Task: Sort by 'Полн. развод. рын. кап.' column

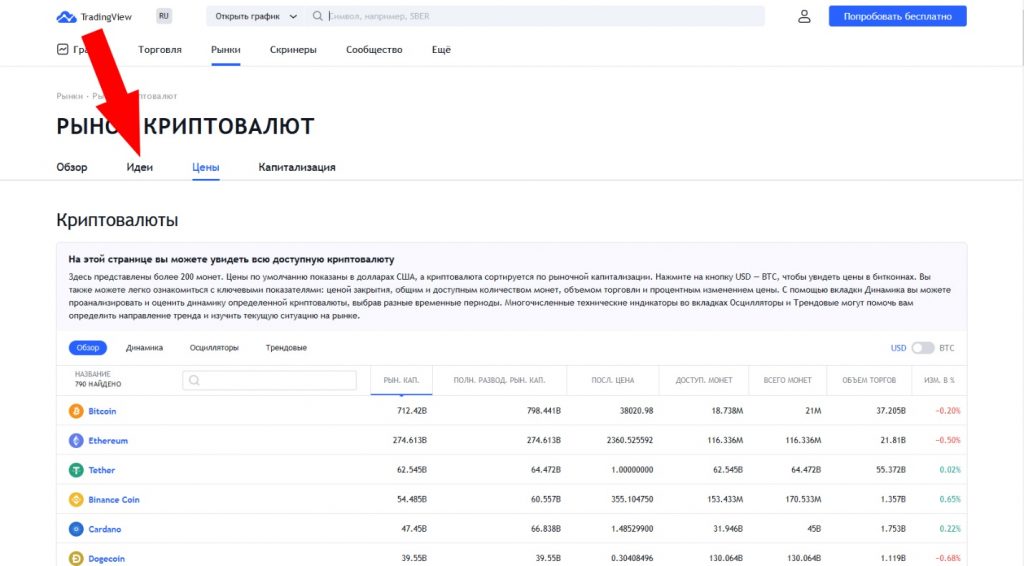Action: [x=500, y=380]
